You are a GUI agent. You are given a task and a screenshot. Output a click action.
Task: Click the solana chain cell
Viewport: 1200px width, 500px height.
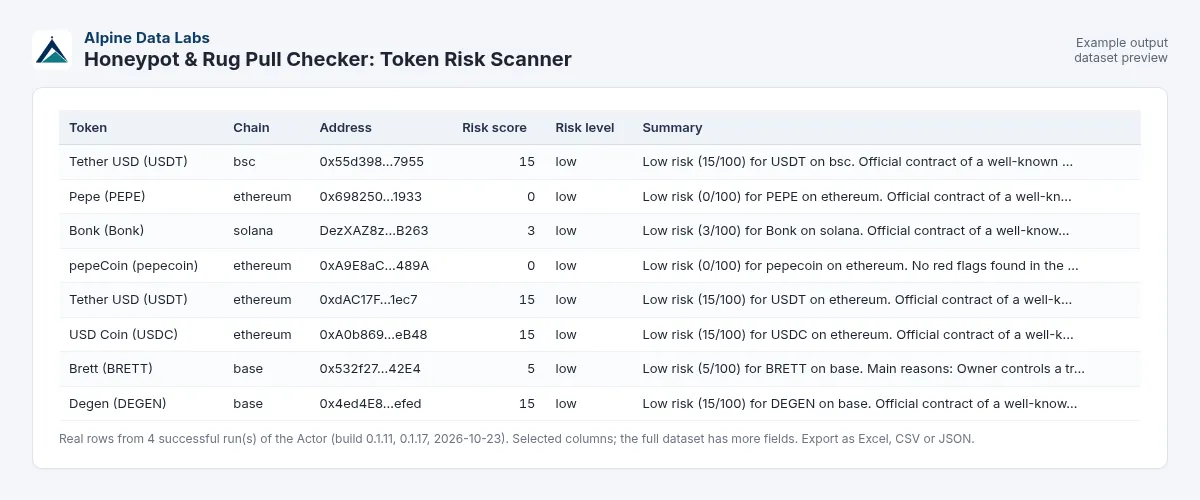pyautogui.click(x=254, y=231)
